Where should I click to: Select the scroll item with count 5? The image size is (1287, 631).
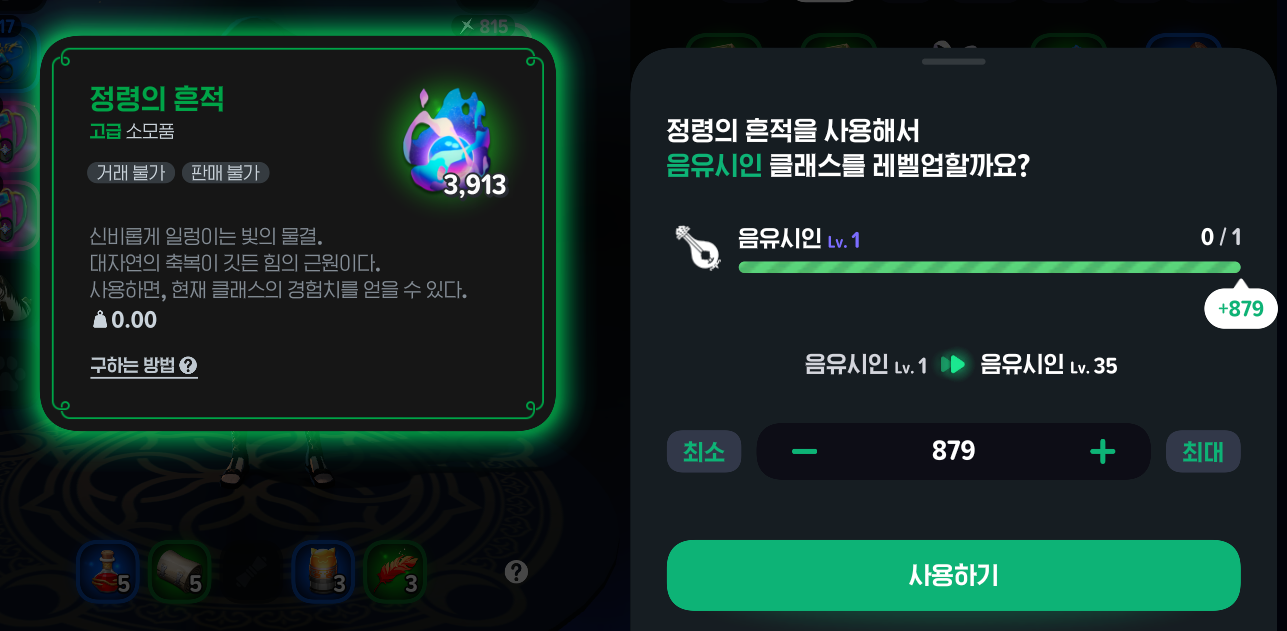coord(180,572)
